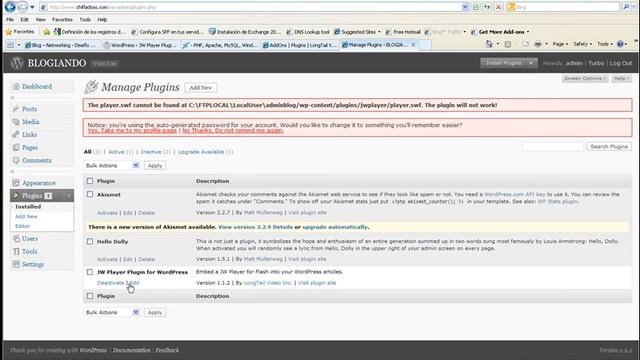Screen dimensions: 640x360
Task: Click Activate under Akismet
Action: click(107, 213)
